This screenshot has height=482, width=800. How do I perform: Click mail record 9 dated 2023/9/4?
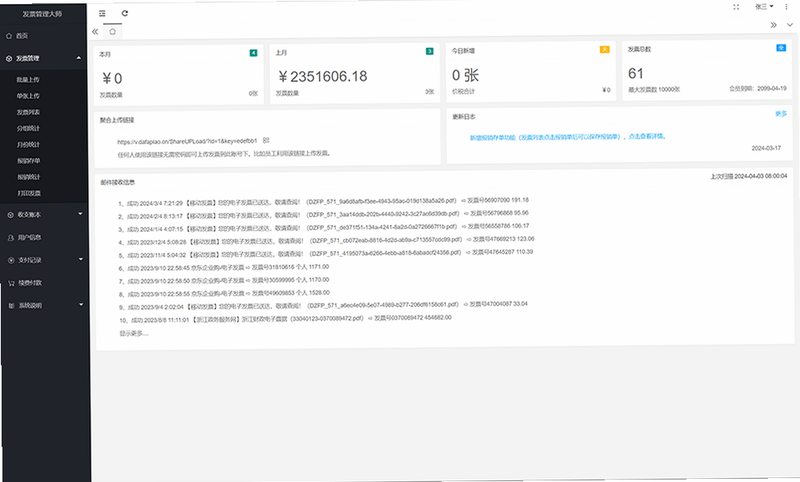click(x=323, y=306)
